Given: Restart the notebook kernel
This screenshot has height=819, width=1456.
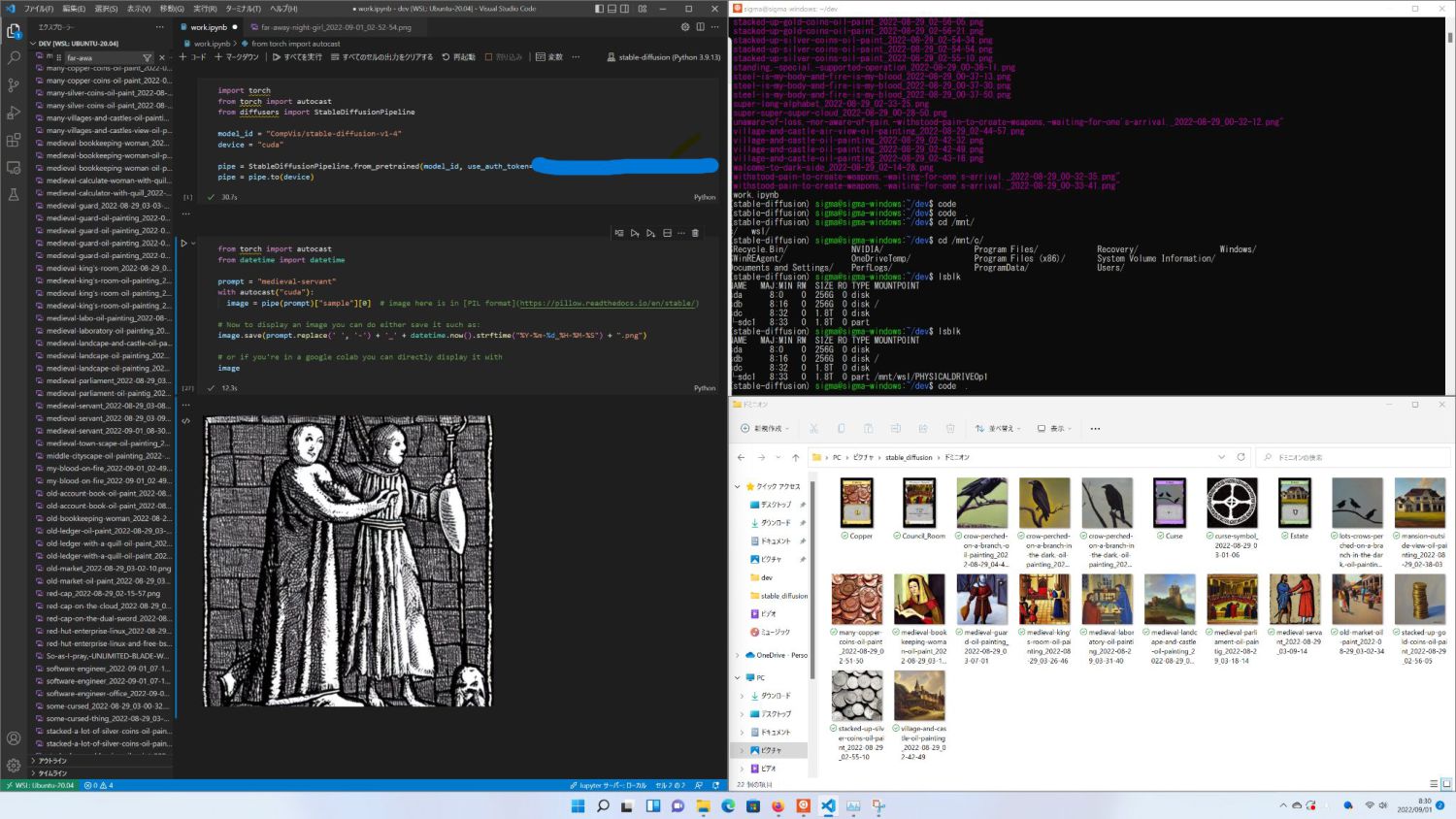Looking at the screenshot, I should (x=458, y=57).
